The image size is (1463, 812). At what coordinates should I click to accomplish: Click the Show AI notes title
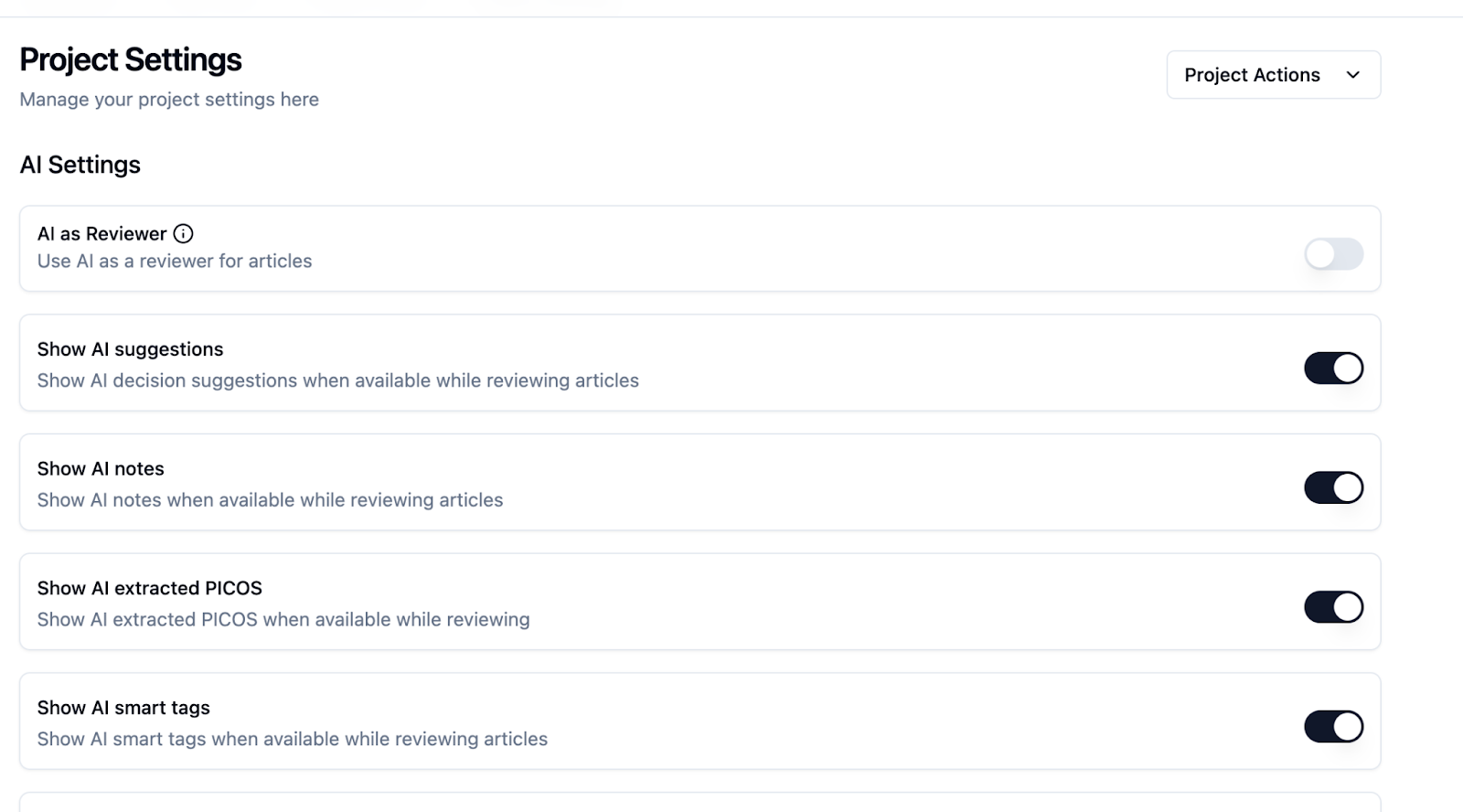(x=101, y=469)
